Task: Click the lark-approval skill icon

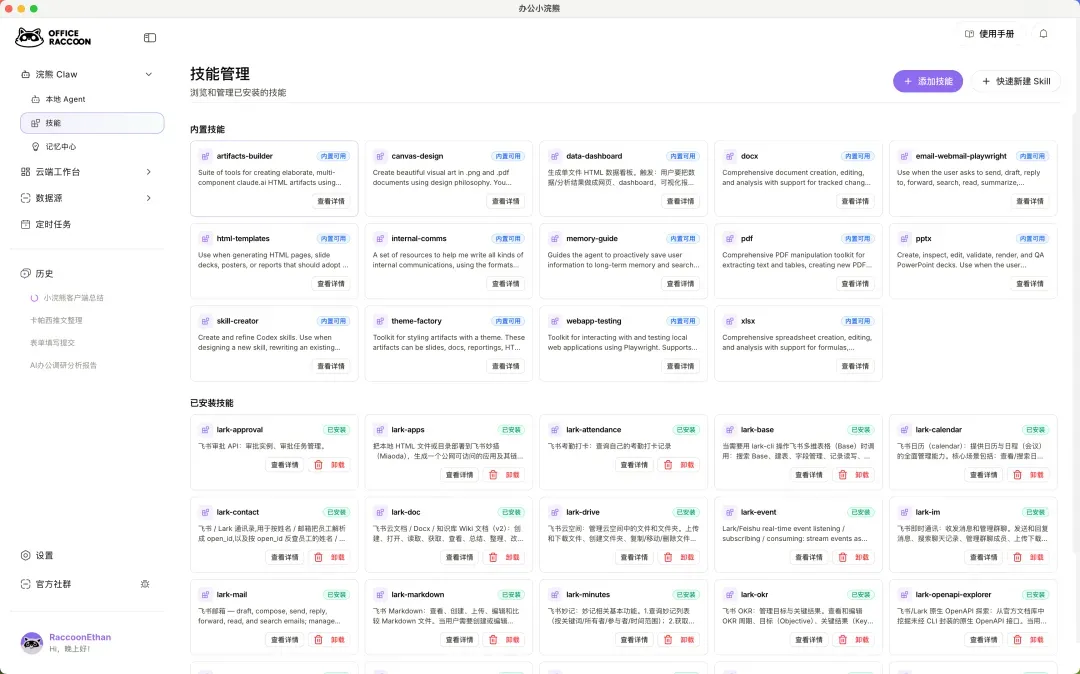Action: click(205, 430)
